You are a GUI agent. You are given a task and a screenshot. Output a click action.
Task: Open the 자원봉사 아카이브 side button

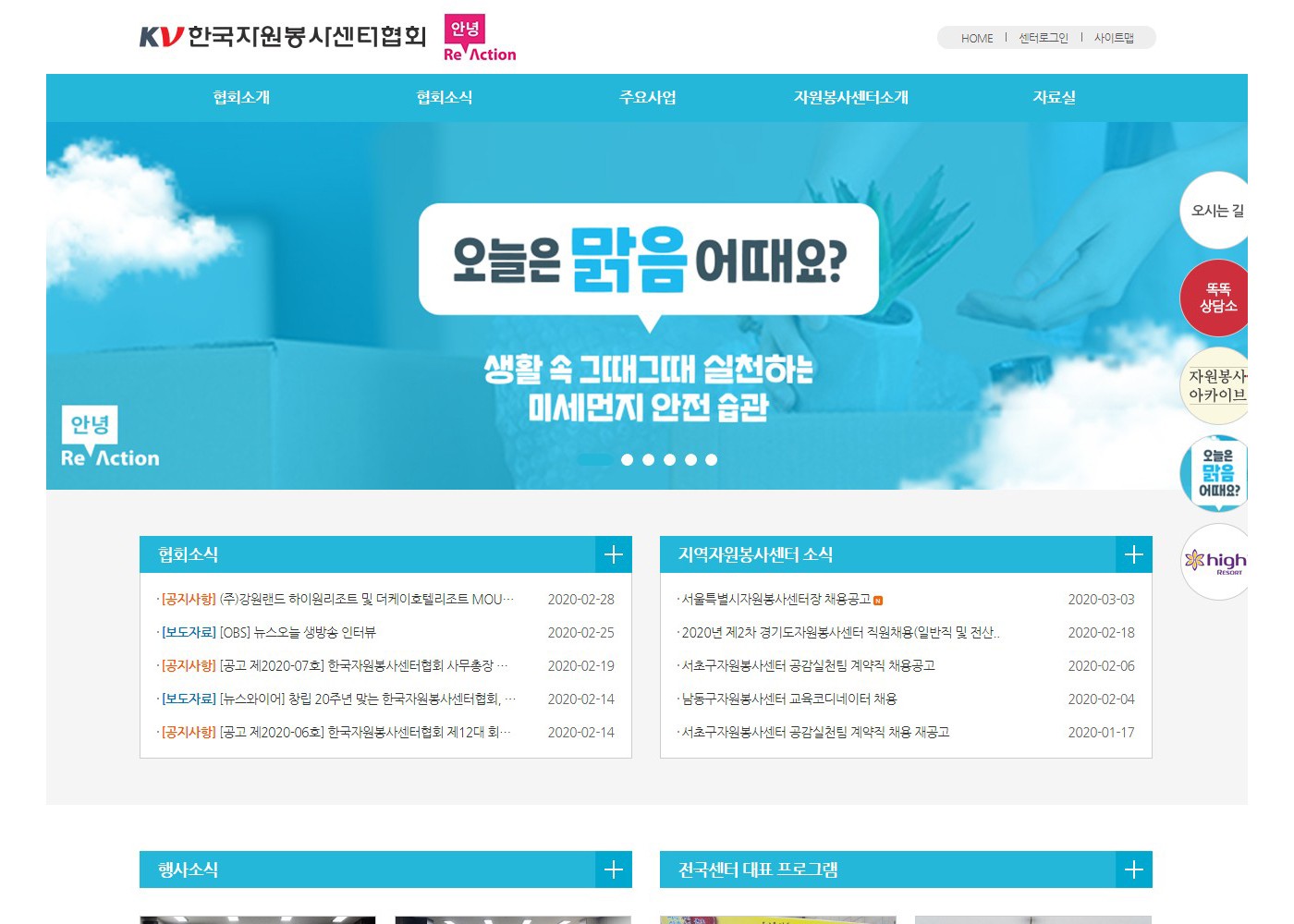(1215, 385)
